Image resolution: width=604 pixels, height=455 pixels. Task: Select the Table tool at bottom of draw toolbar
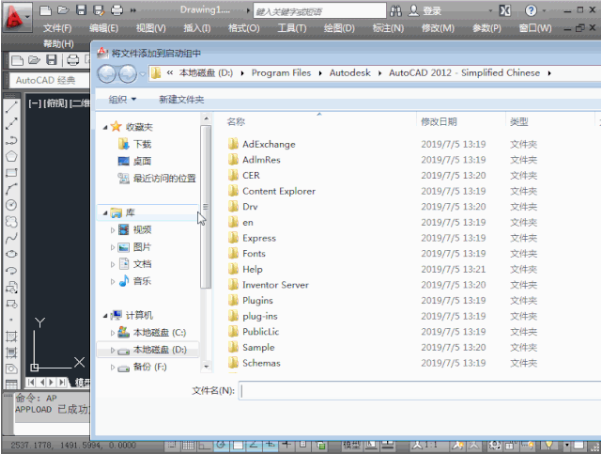tap(11, 384)
